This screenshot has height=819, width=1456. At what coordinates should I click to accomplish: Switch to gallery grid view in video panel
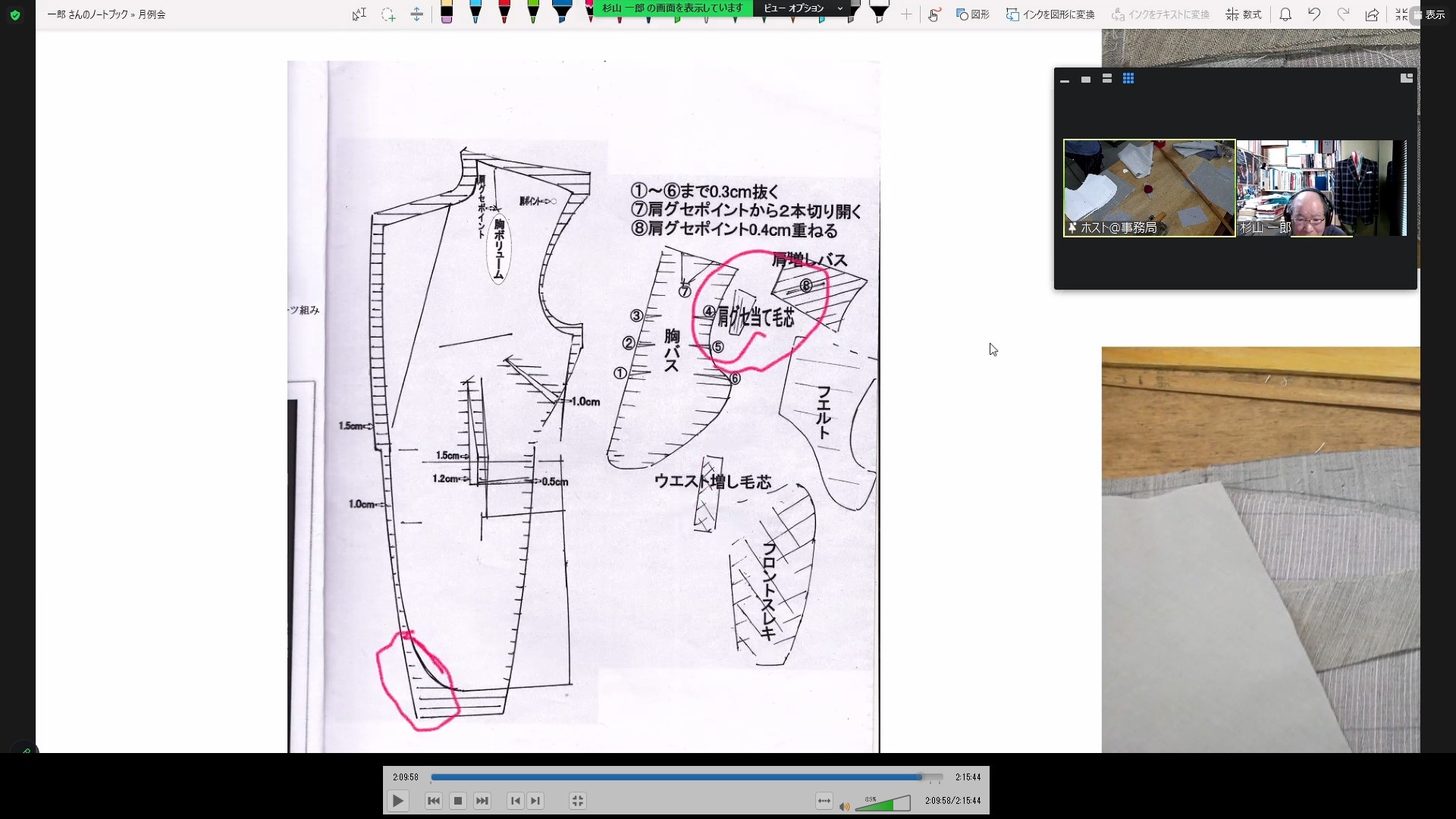(1128, 79)
